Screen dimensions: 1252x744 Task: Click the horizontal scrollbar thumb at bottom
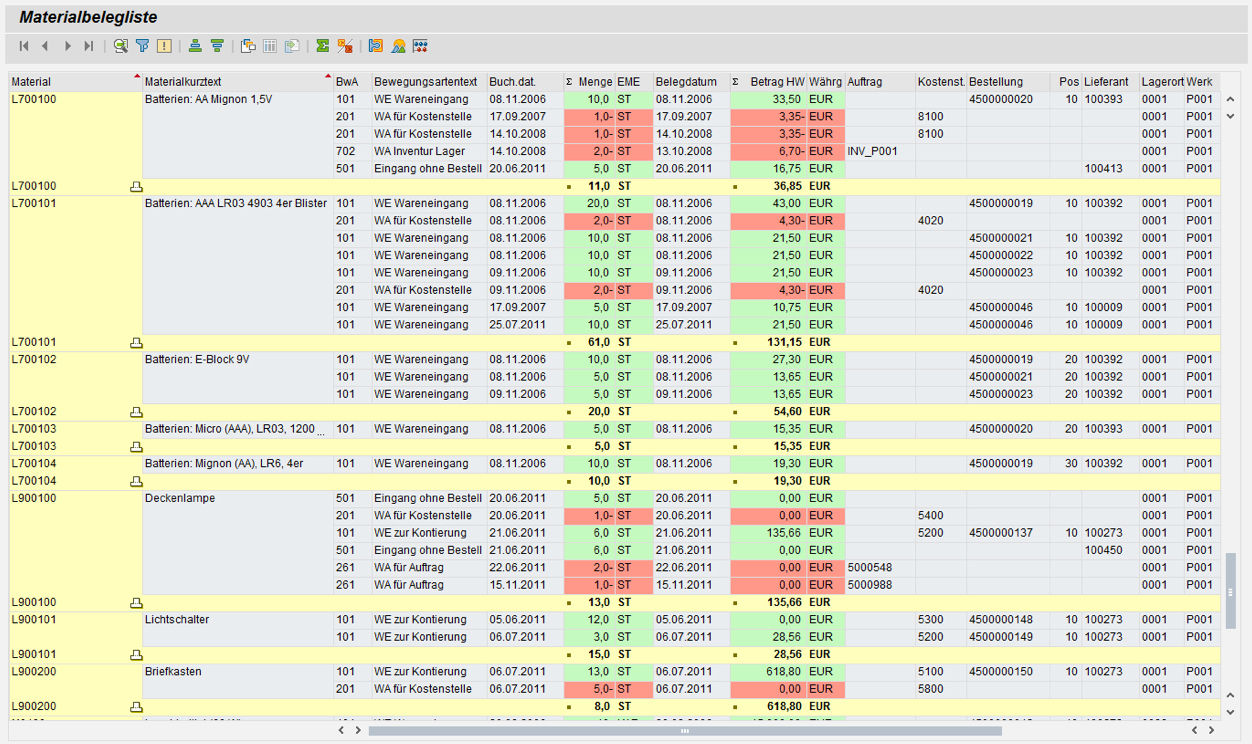[684, 731]
